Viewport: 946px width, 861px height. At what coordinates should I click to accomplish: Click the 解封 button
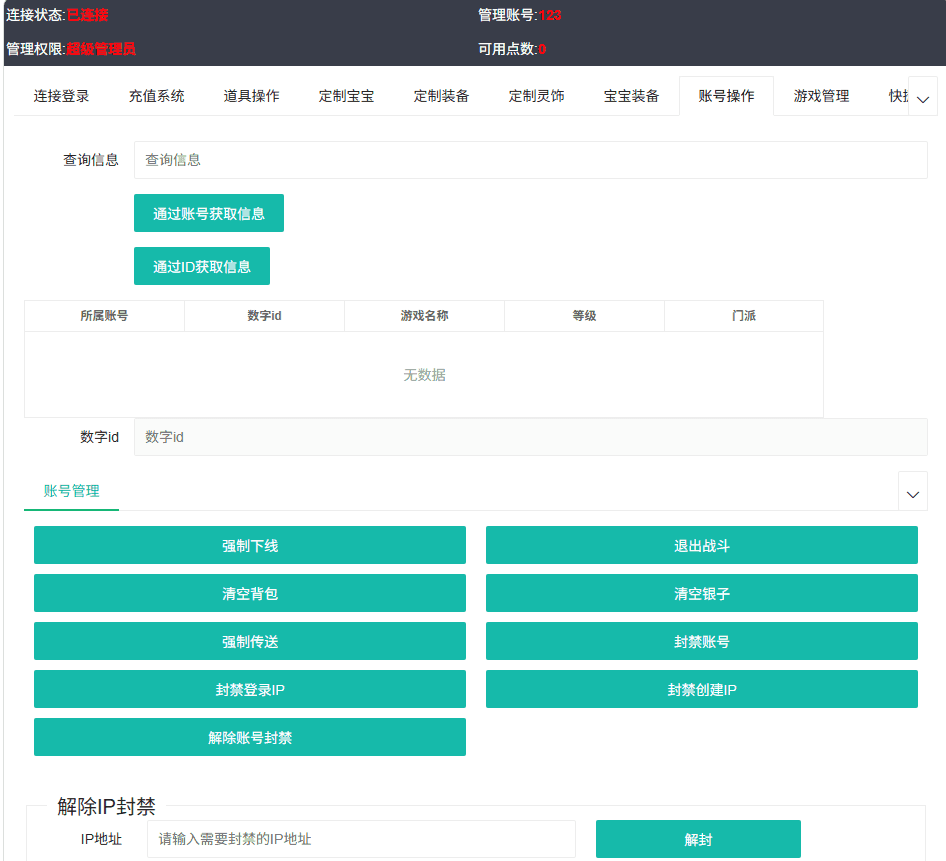pyautogui.click(x=698, y=839)
